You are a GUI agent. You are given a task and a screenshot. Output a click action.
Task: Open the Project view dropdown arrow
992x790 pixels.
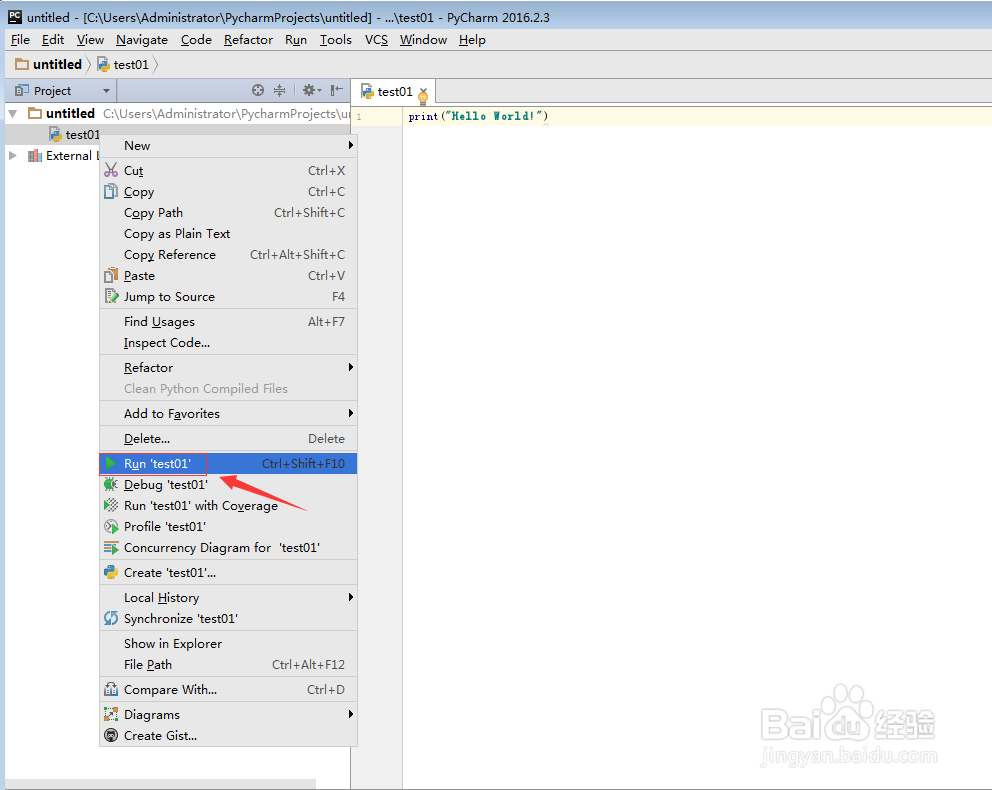point(106,91)
